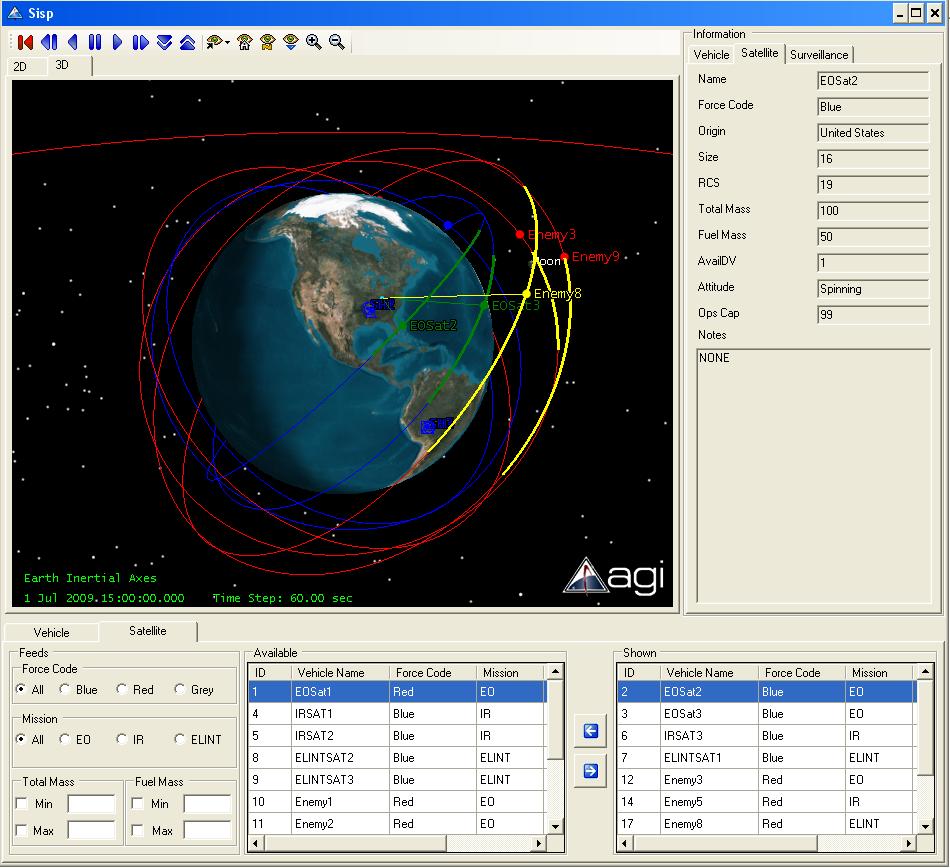
Task: Open the view-from eye icon dropdown arrow
Action: point(227,43)
